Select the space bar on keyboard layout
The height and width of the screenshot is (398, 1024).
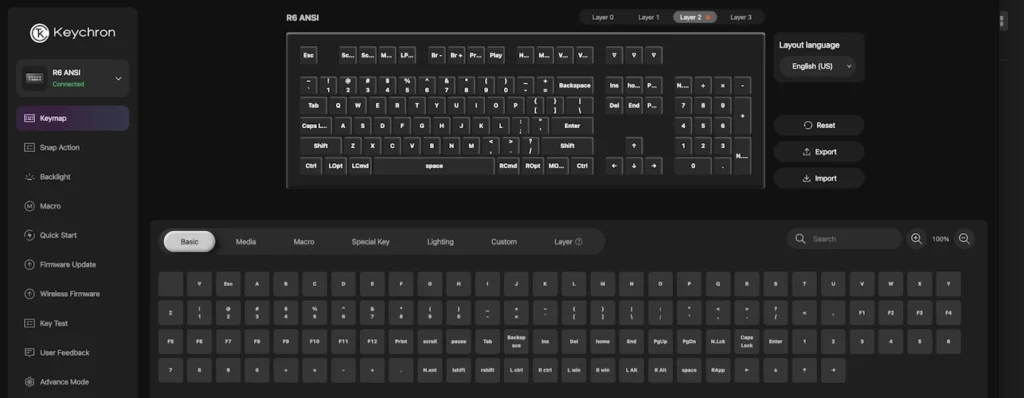(434, 166)
